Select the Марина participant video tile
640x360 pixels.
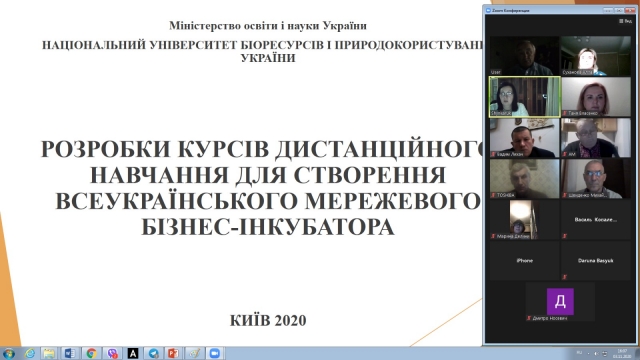[x=524, y=220]
